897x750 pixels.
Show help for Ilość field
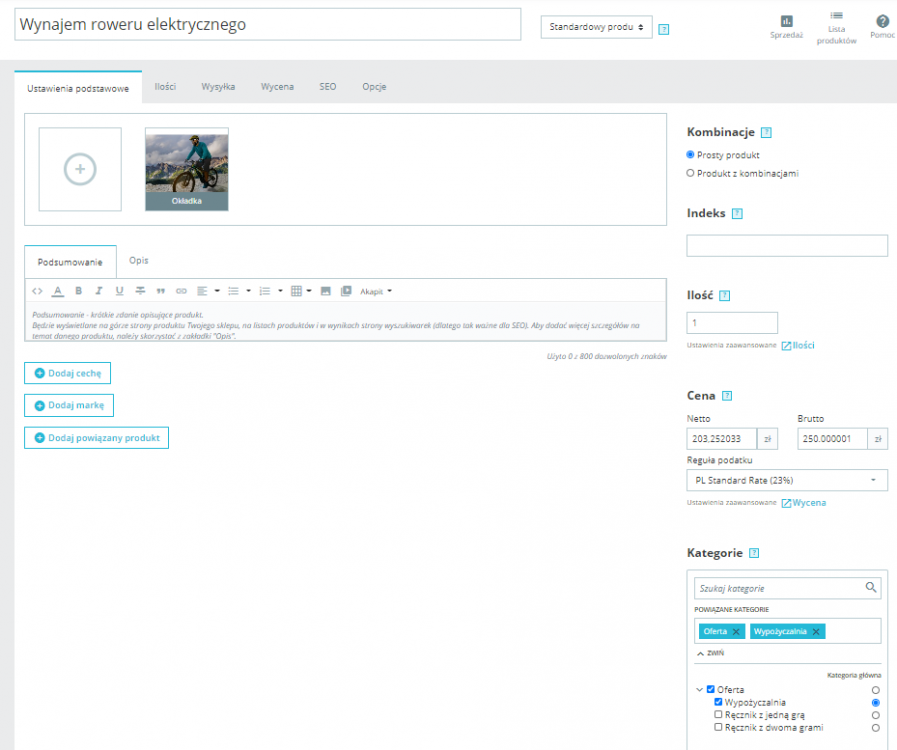725,296
